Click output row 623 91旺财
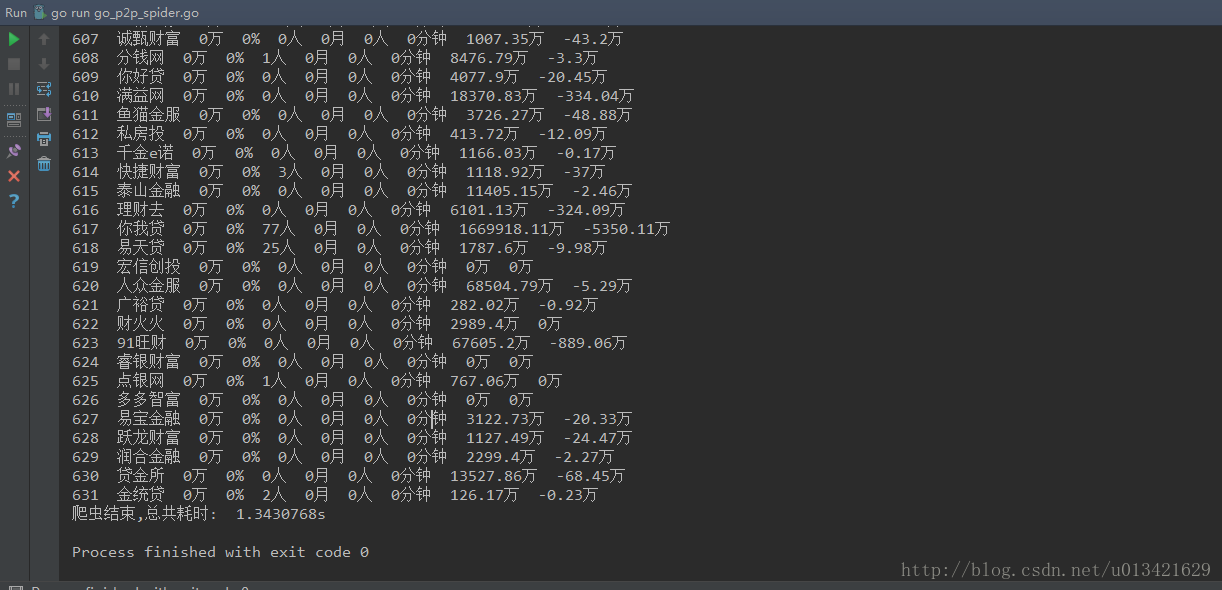Screen dimensions: 1222x590 coord(350,343)
